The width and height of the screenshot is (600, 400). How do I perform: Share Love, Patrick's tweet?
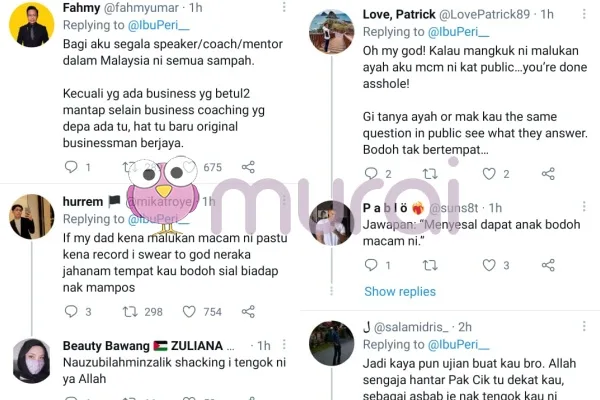click(550, 173)
